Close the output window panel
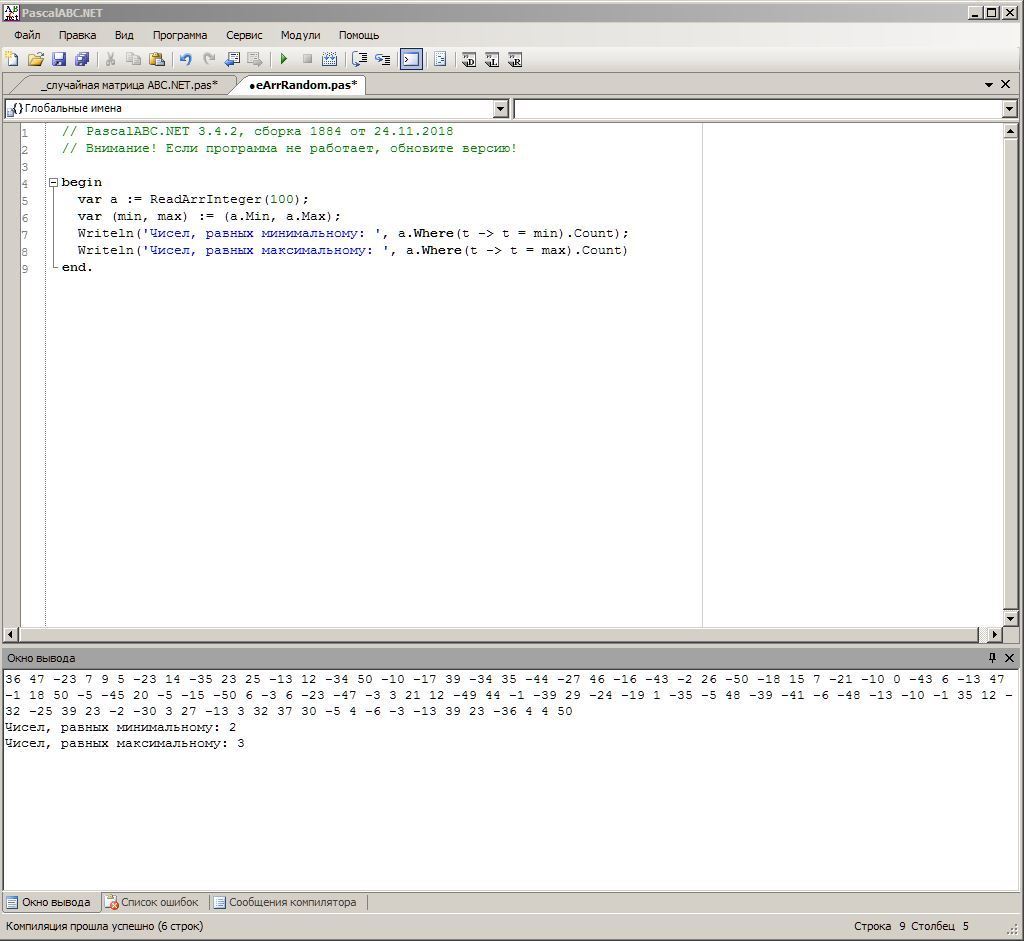The height and width of the screenshot is (941, 1024). coord(1009,658)
